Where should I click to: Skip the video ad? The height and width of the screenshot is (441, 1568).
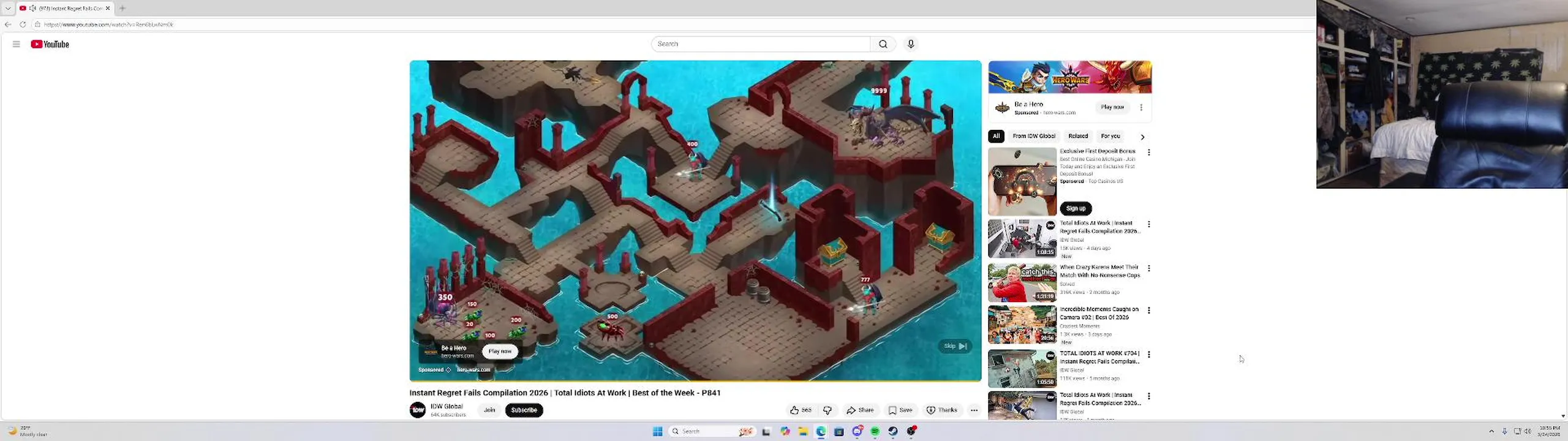click(955, 346)
